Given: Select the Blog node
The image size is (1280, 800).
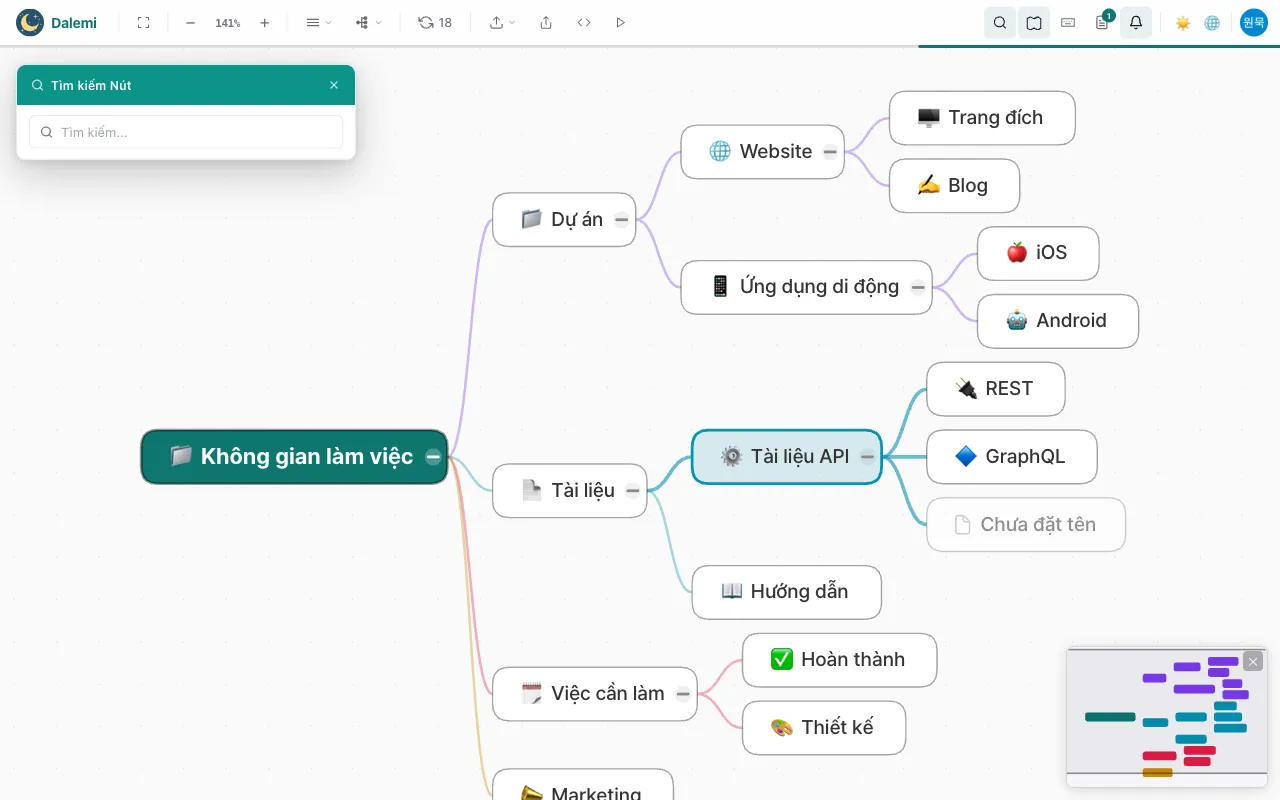Looking at the screenshot, I should tap(954, 186).
